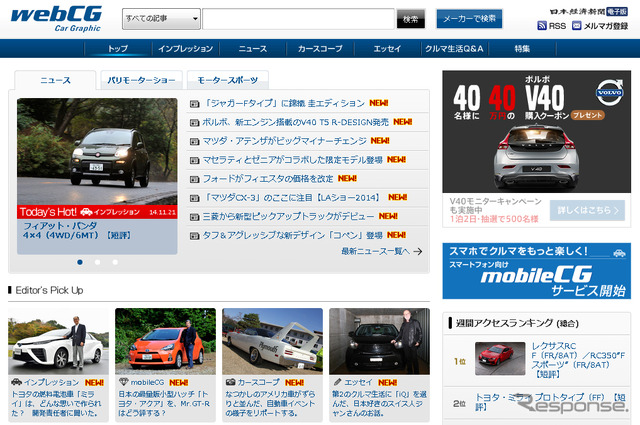Screen dimensions: 640x425
Task: Click the メーカーで検索 button
Action: pyautogui.click(x=469, y=19)
